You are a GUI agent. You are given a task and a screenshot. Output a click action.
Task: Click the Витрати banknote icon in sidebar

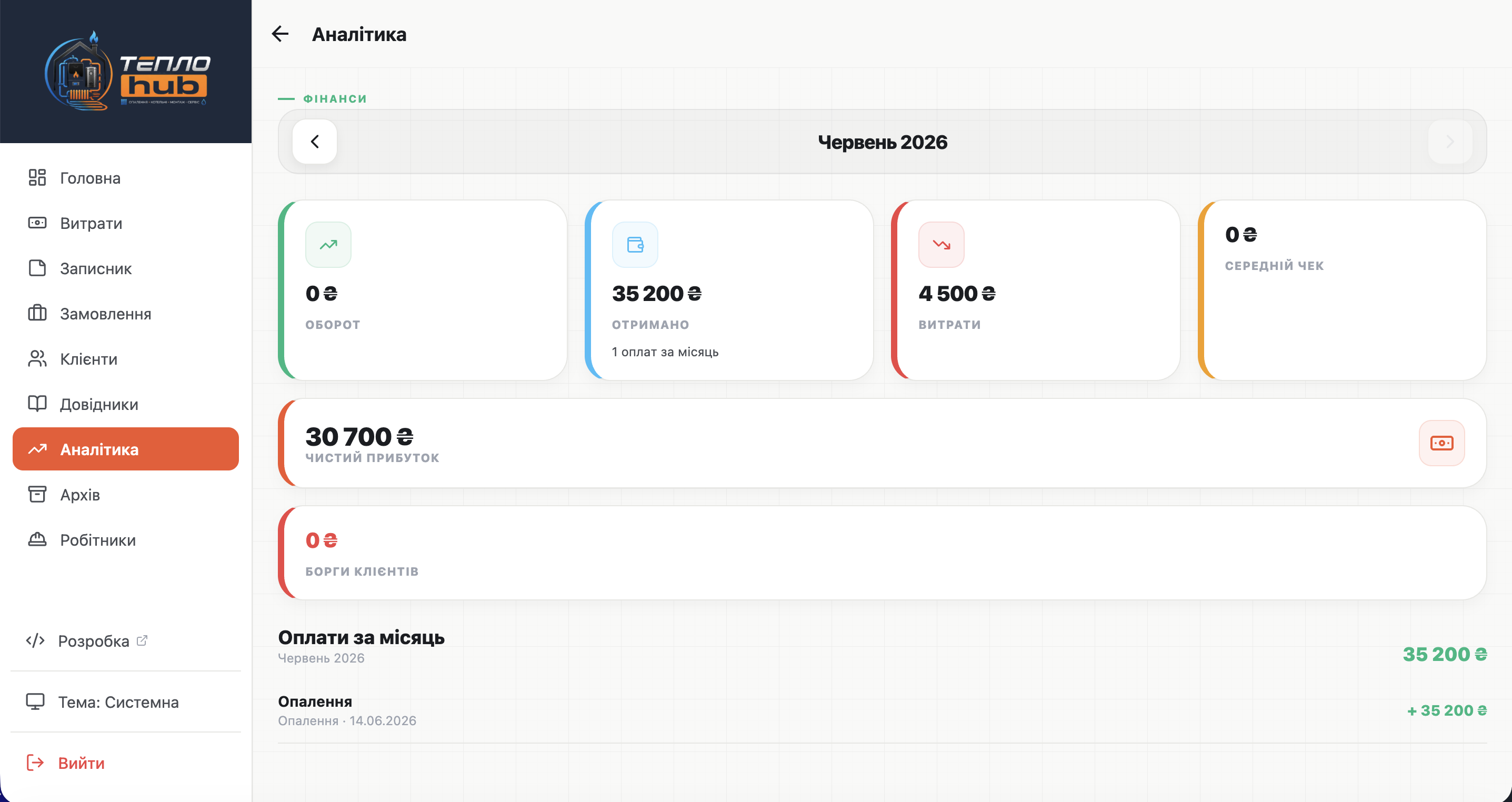37,223
